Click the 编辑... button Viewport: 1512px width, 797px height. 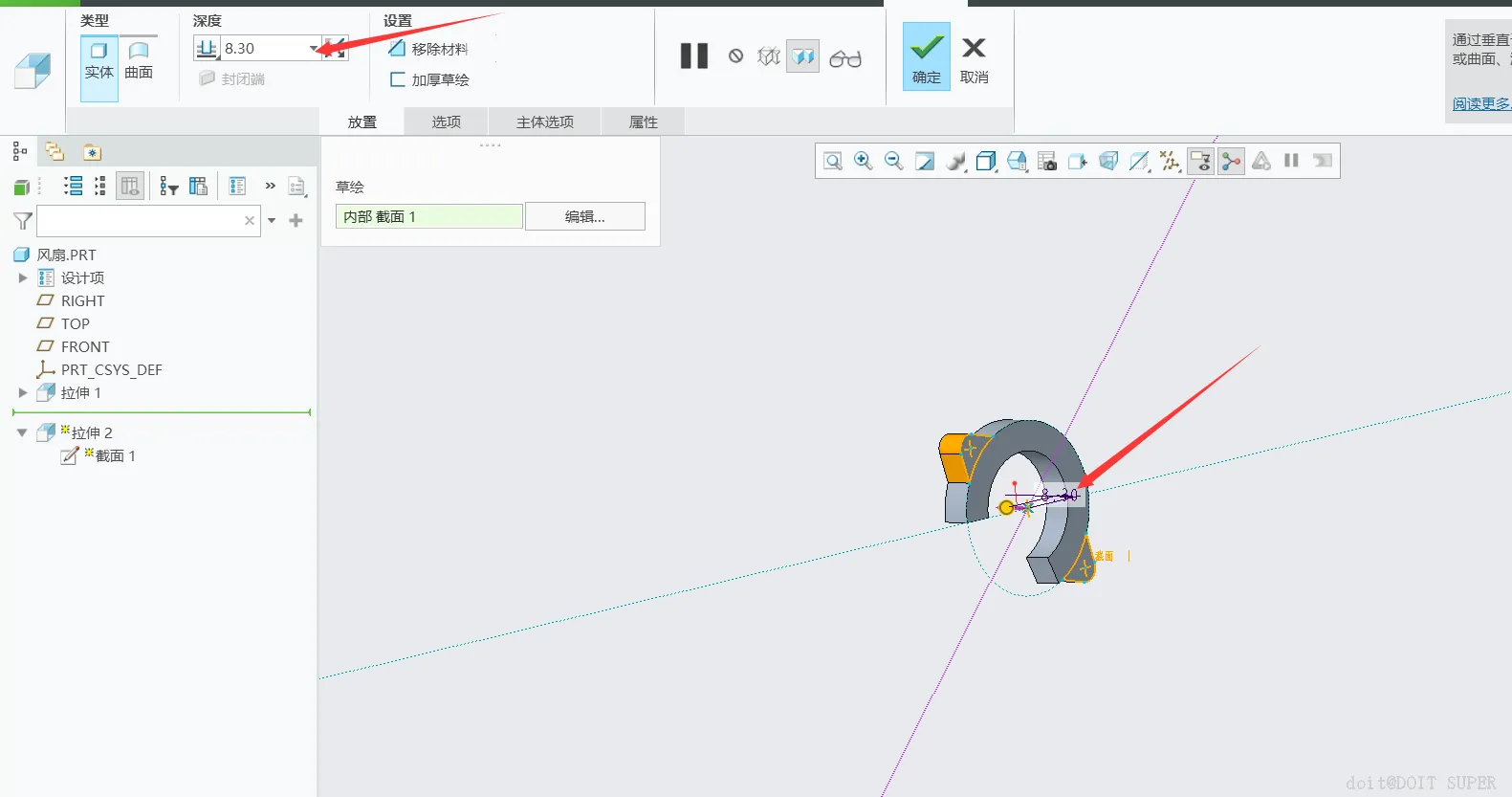tap(585, 216)
